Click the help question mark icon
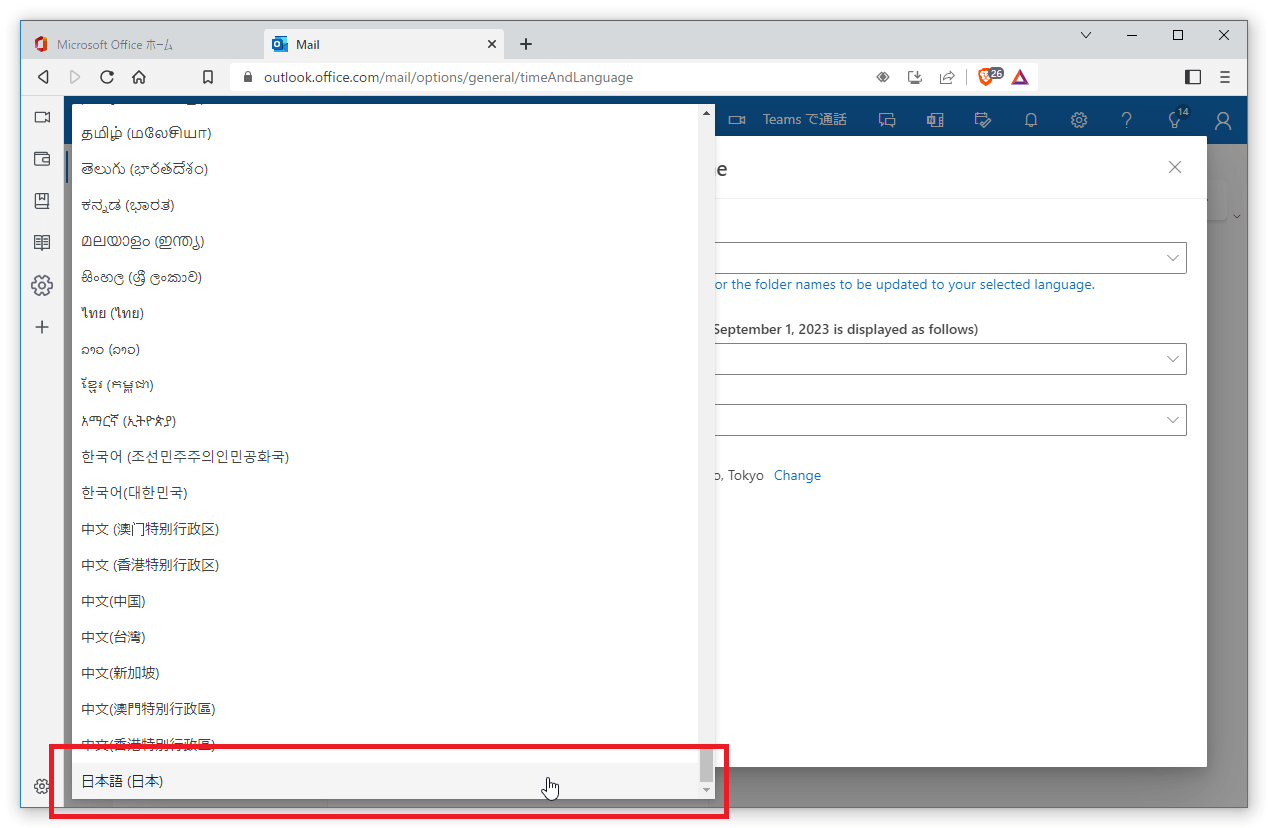Screen dimensions: 1268x828 click(1127, 120)
